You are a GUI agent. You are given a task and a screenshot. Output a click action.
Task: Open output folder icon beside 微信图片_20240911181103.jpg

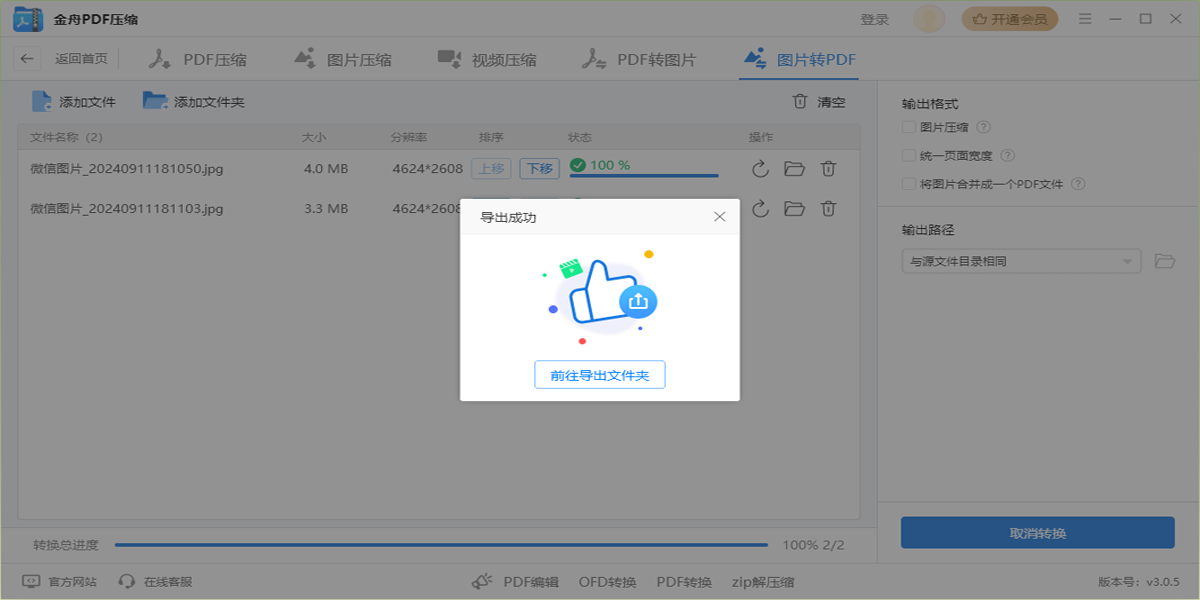(794, 208)
